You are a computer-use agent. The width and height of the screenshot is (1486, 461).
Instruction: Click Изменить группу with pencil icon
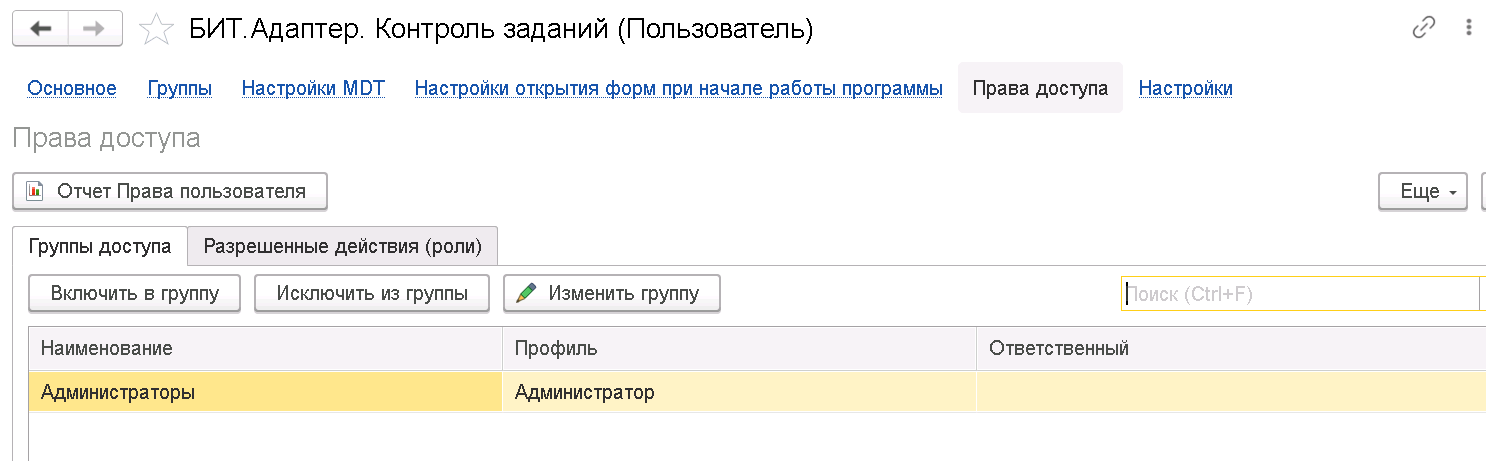pyautogui.click(x=611, y=294)
